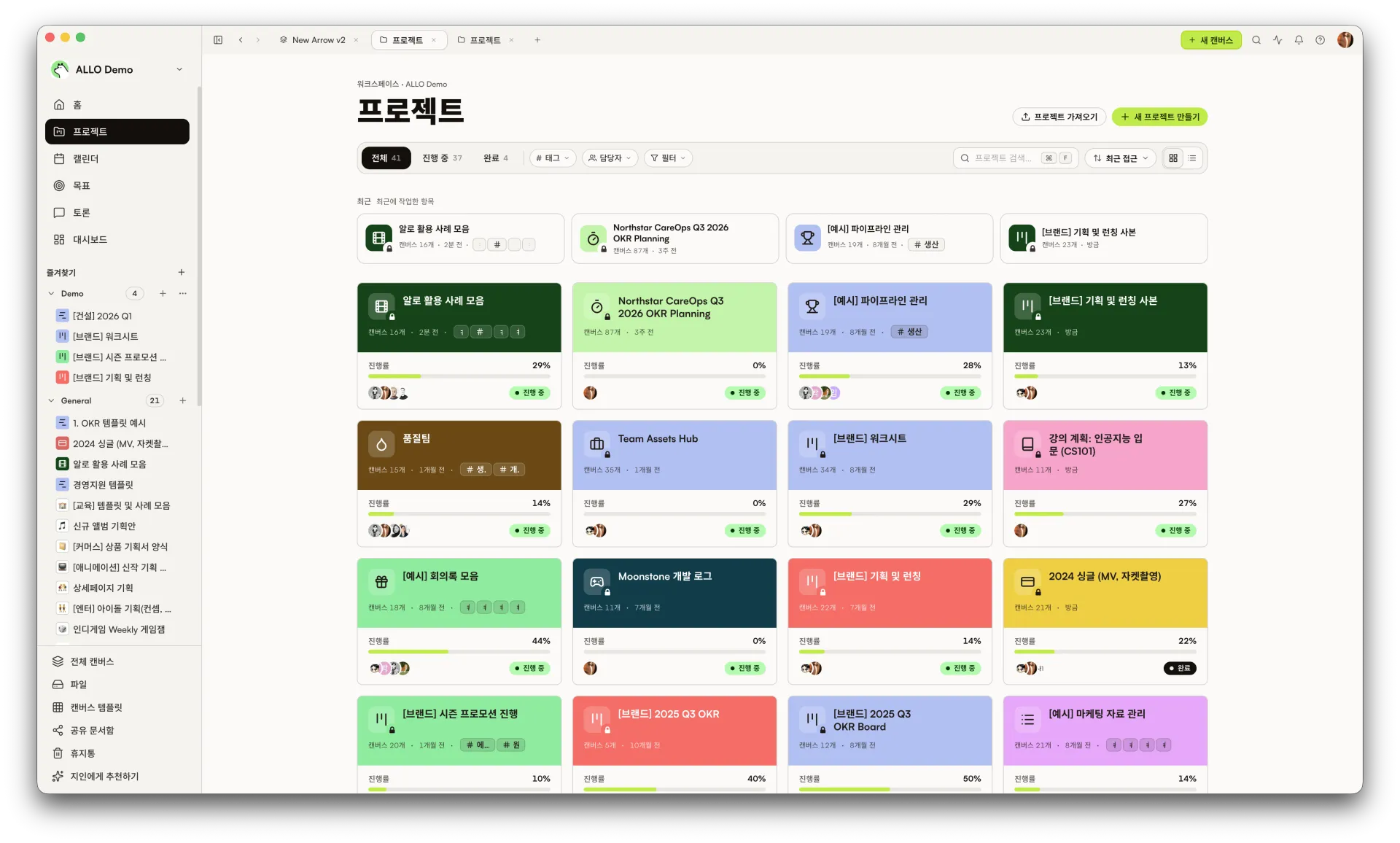Screen dimensions: 1400x843
Task: Open the ALLO Demo workspace switcher
Action: coord(117,69)
